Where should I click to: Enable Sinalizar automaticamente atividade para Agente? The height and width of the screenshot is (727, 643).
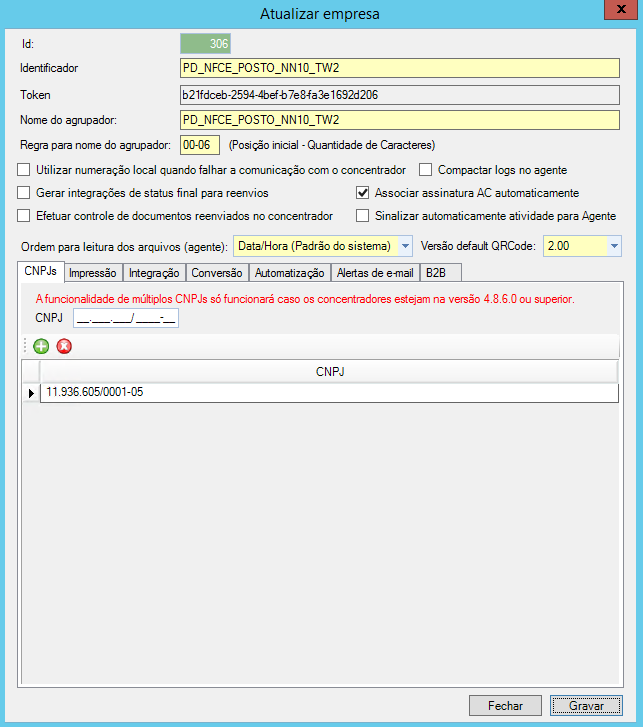pyautogui.click(x=363, y=216)
